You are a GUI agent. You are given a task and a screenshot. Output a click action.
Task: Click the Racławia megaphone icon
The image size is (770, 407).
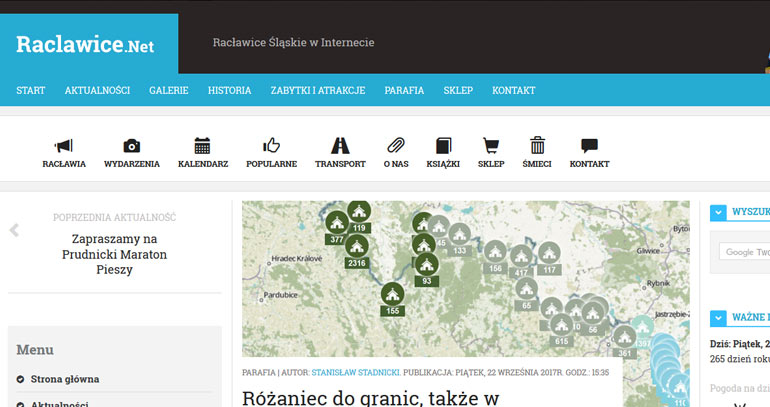[64, 146]
